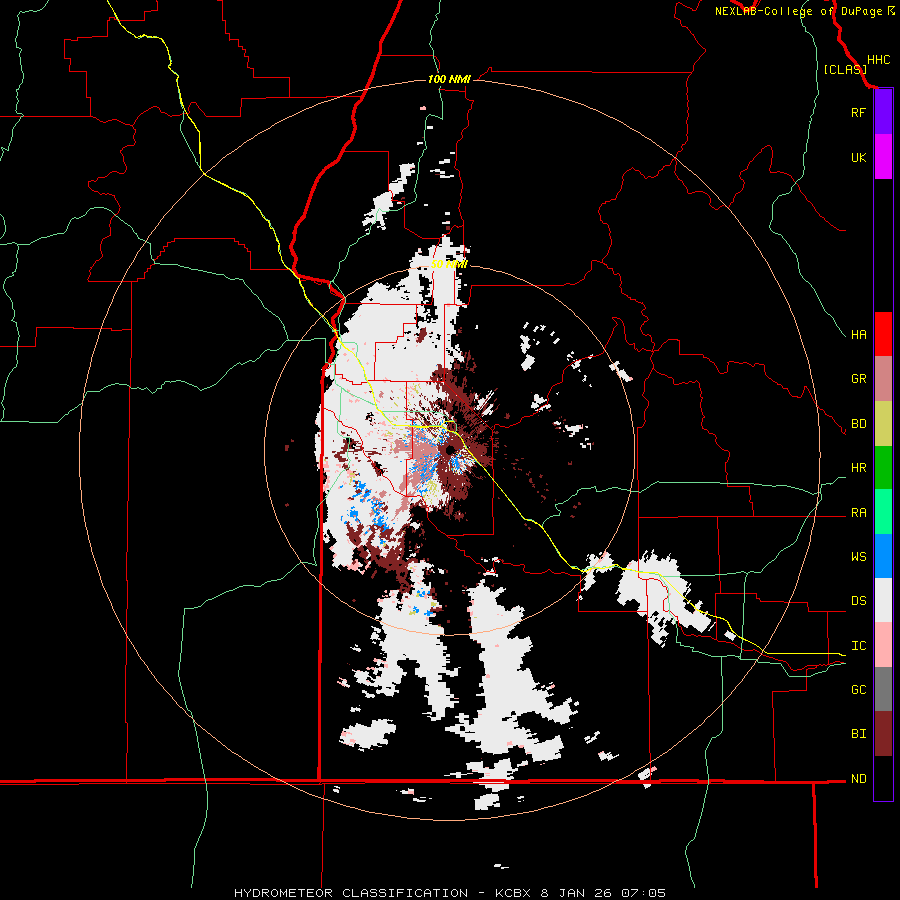Click the brown BI color swatch

click(883, 734)
